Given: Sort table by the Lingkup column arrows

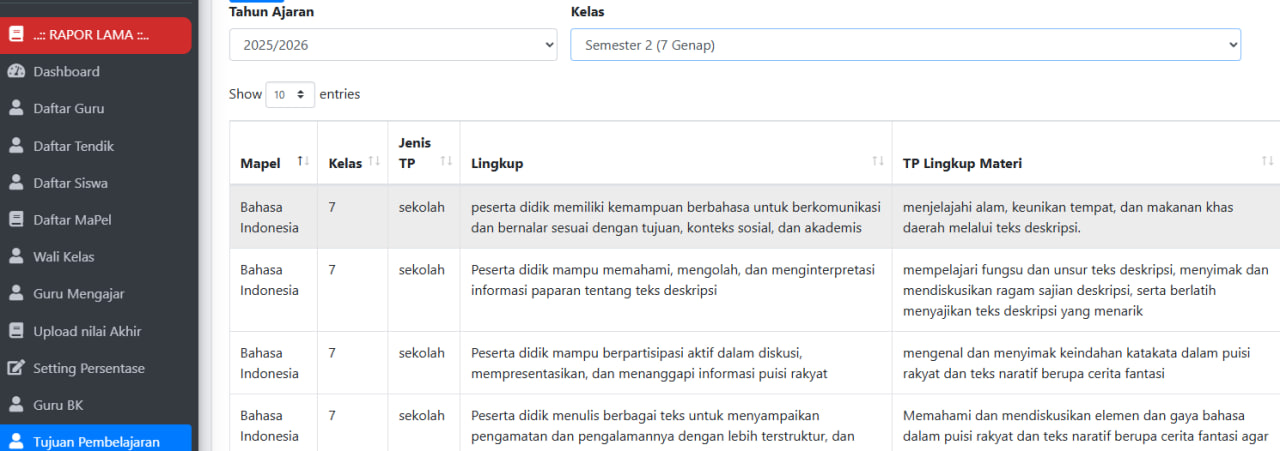Looking at the screenshot, I should 877,162.
